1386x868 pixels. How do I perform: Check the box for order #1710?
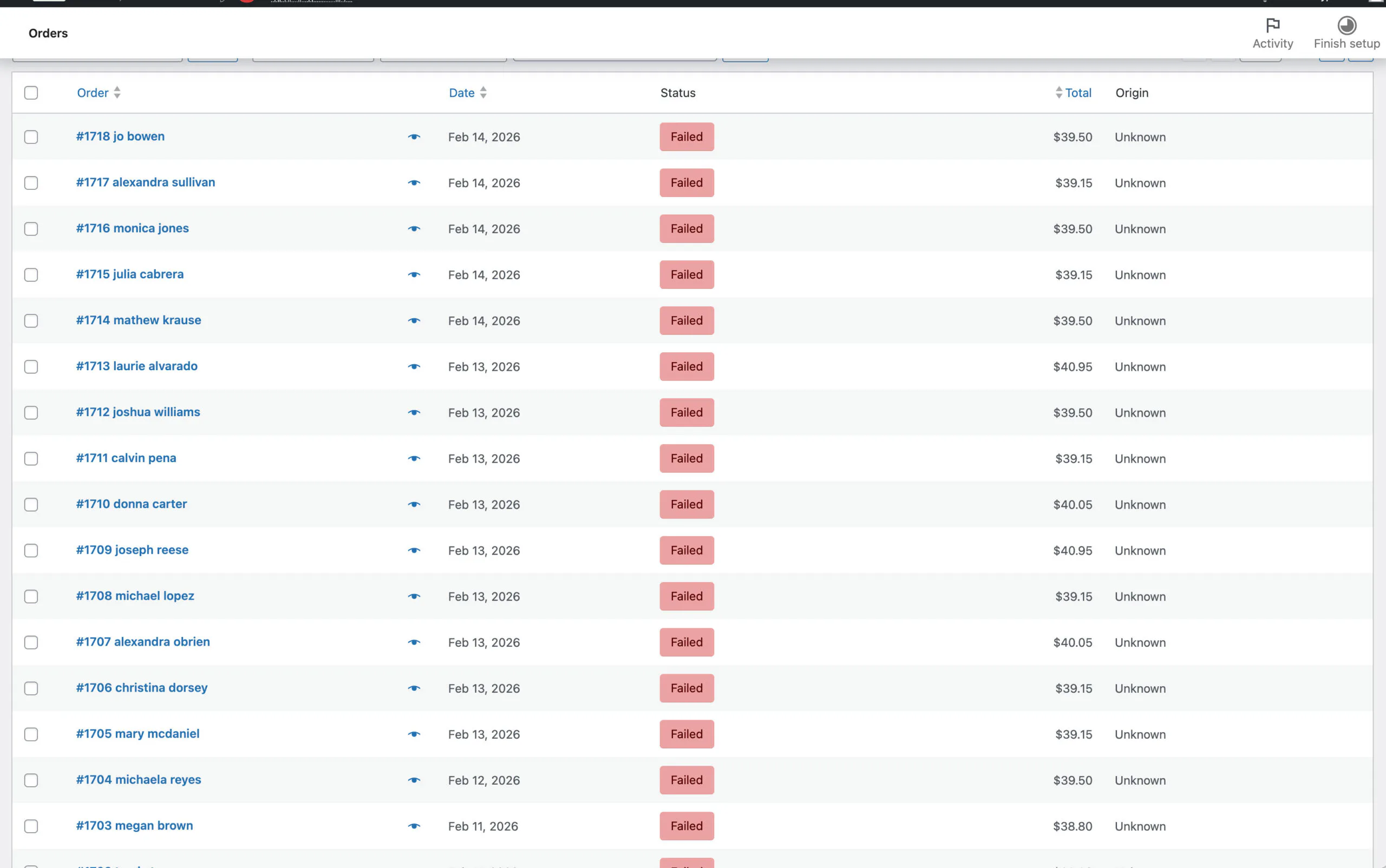coord(31,504)
